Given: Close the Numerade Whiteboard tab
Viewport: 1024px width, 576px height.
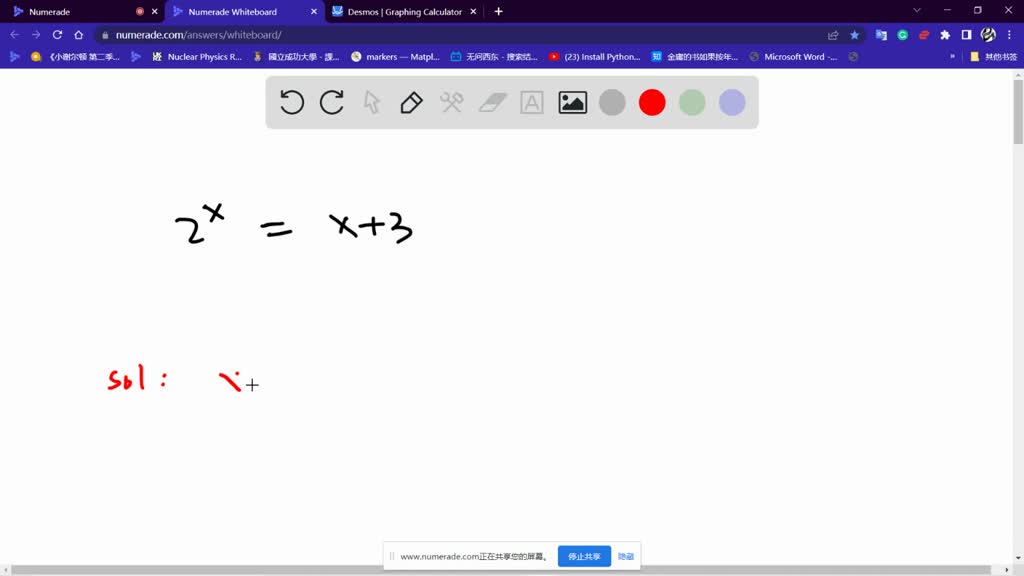Looking at the screenshot, I should click(313, 12).
